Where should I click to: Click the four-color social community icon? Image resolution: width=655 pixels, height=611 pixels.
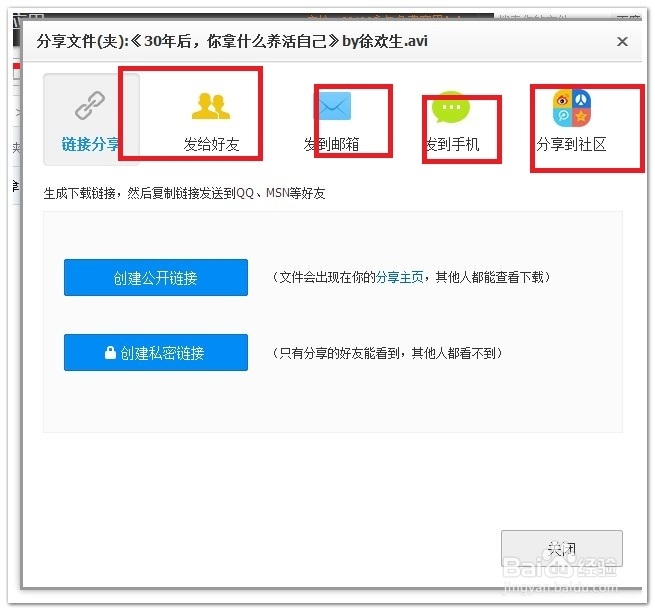tap(572, 108)
